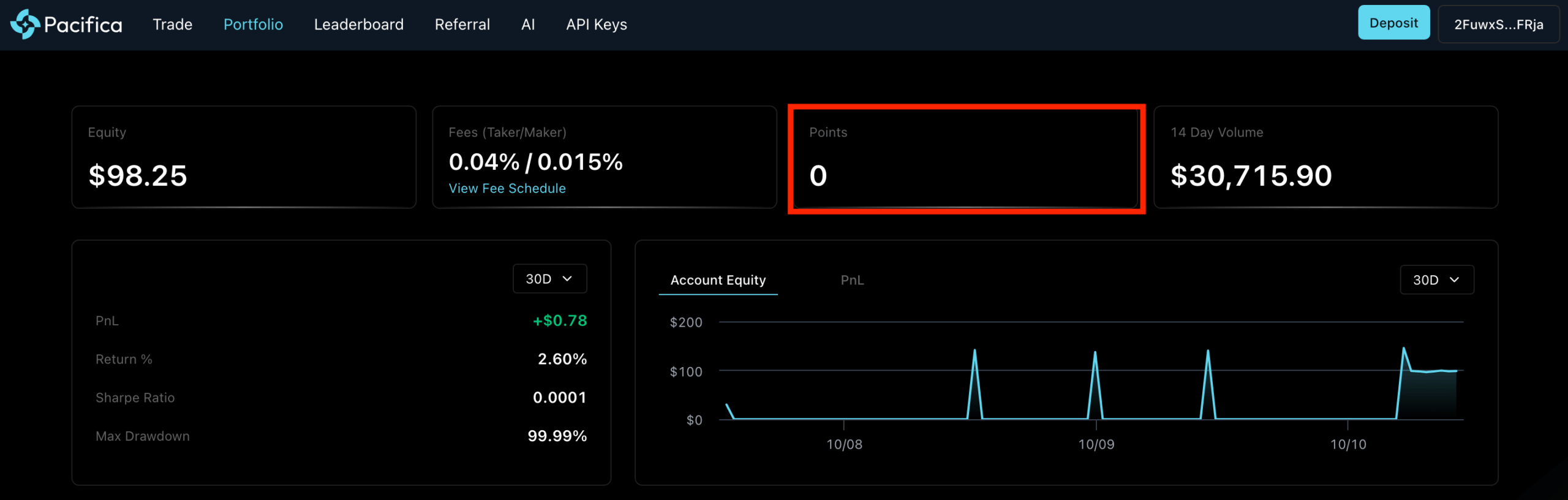
Task: Navigate to the Referral page
Action: (x=462, y=25)
